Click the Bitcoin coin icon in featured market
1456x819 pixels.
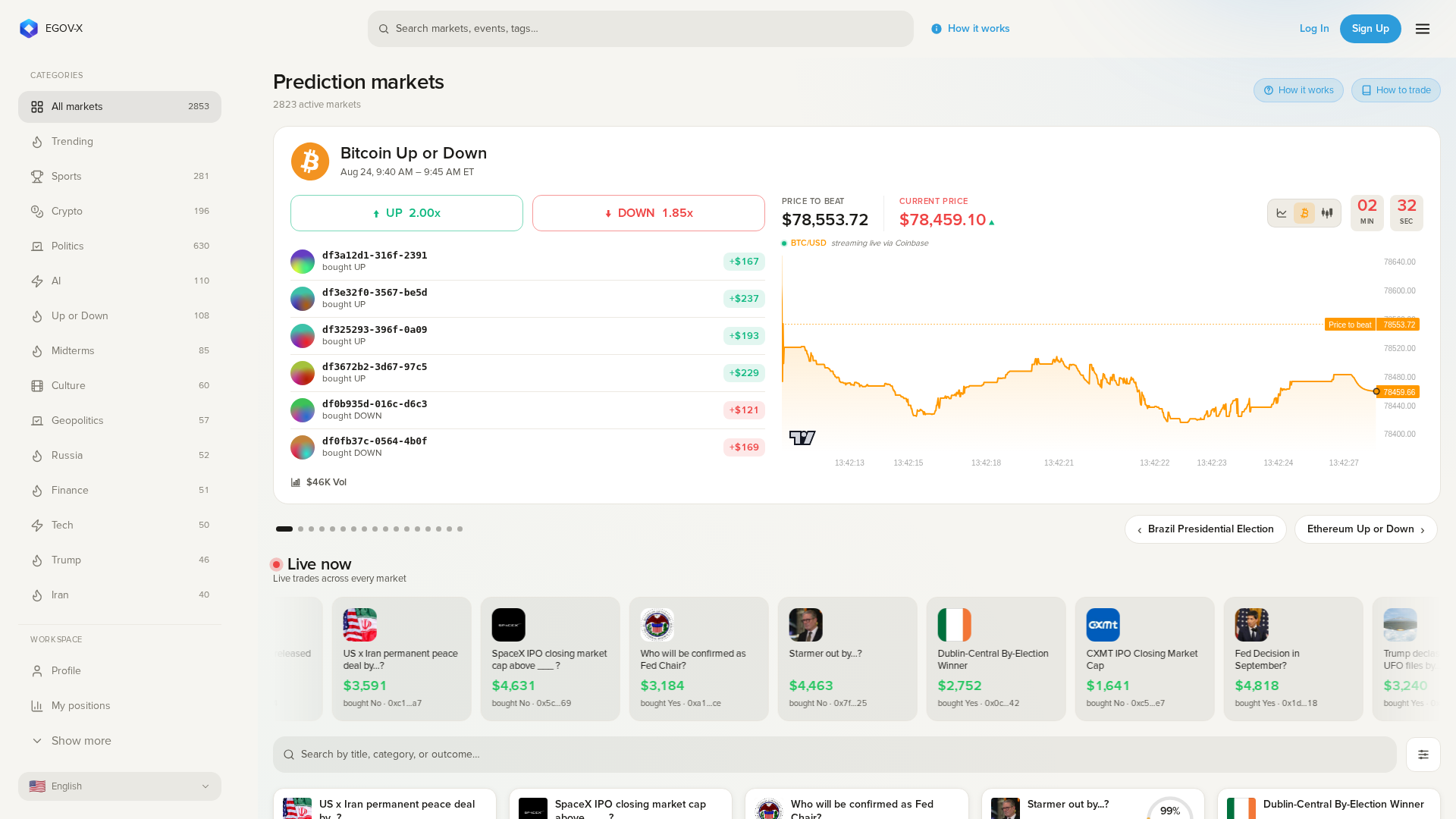pos(310,162)
